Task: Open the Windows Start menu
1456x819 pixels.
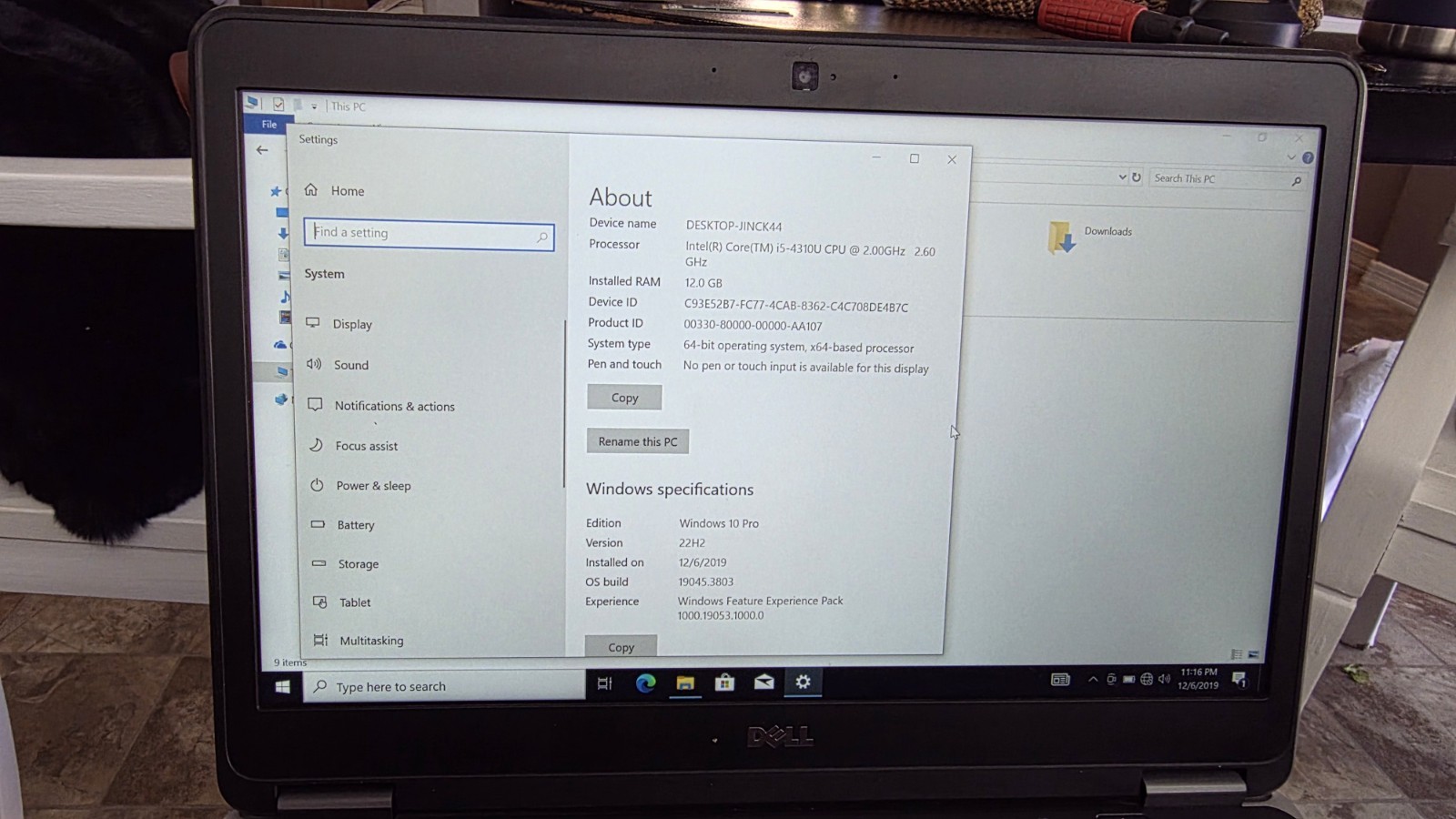Action: pos(283,686)
